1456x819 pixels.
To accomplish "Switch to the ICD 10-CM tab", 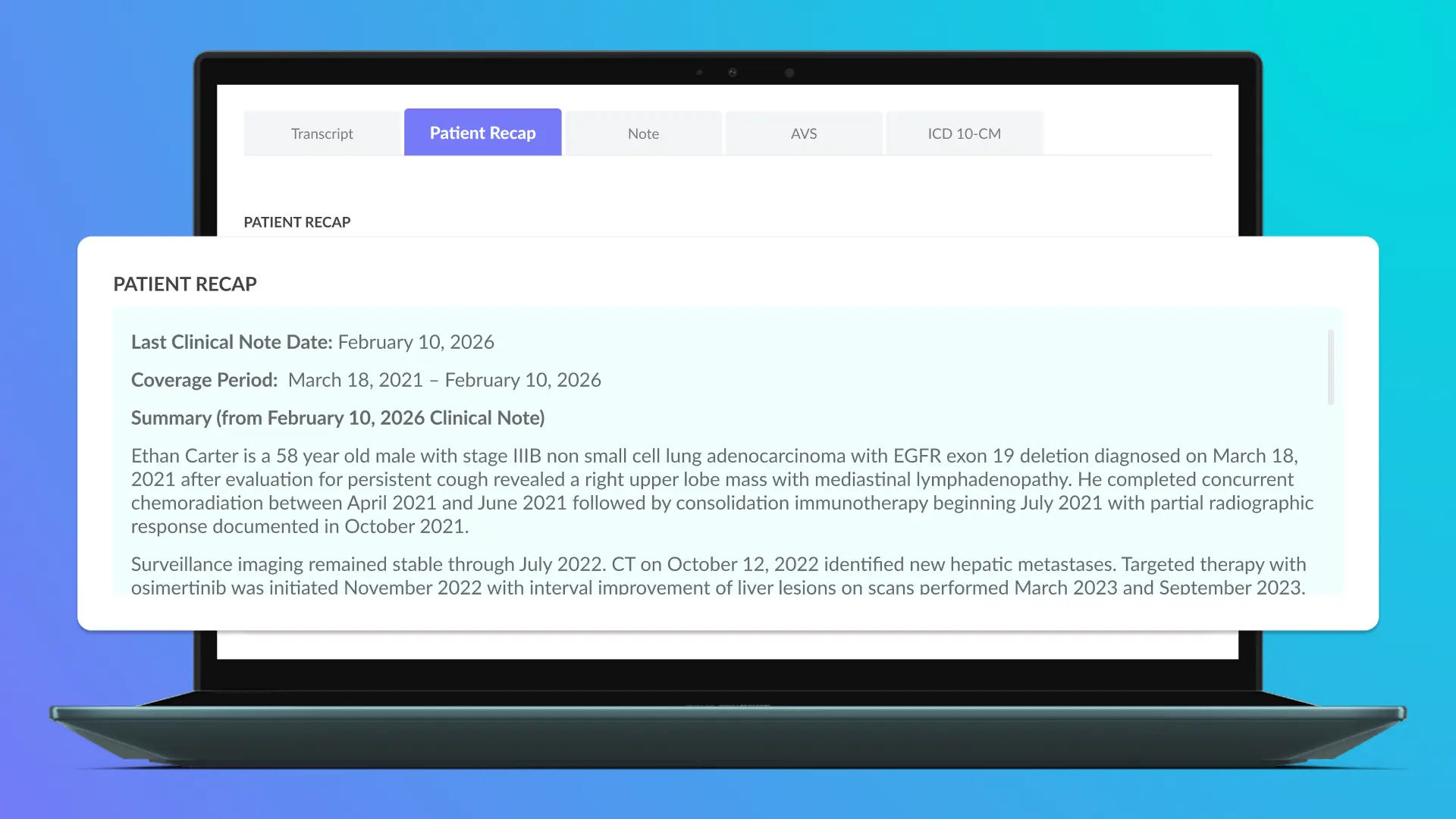I will pos(965,133).
